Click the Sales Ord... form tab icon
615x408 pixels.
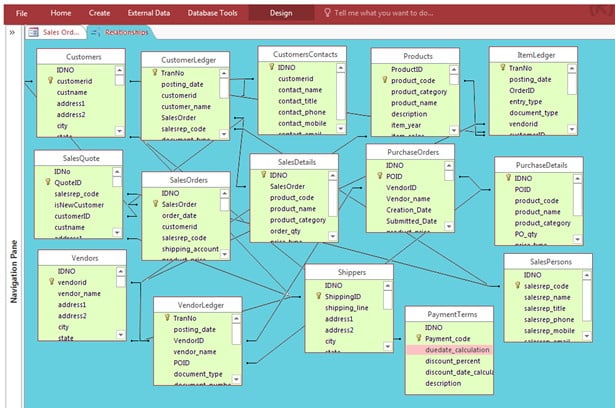33,32
